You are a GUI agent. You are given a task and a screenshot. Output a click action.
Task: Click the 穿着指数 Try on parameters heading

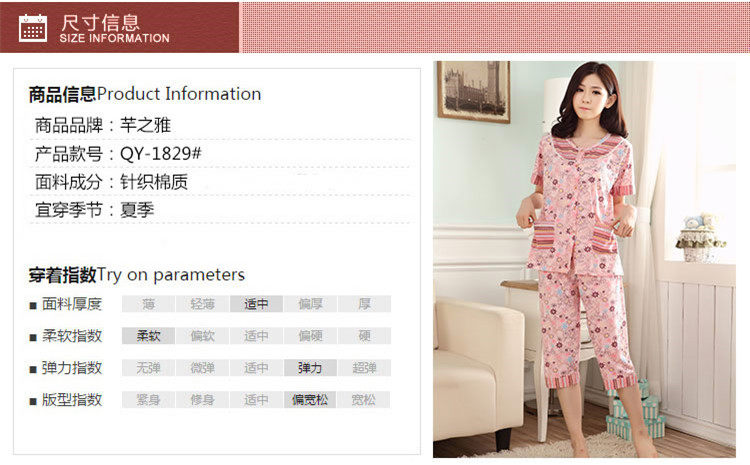[x=137, y=275]
